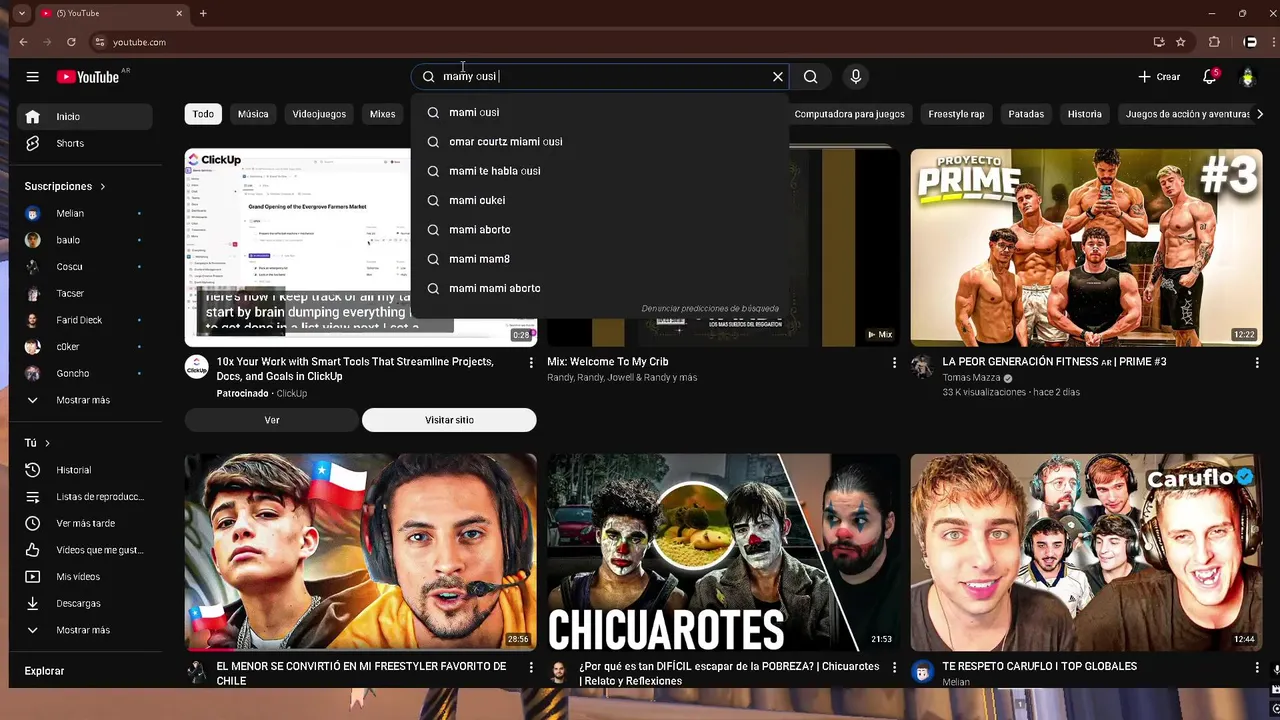Open the tab search dropdown in Chrome
The height and width of the screenshot is (720, 1280).
(21, 13)
